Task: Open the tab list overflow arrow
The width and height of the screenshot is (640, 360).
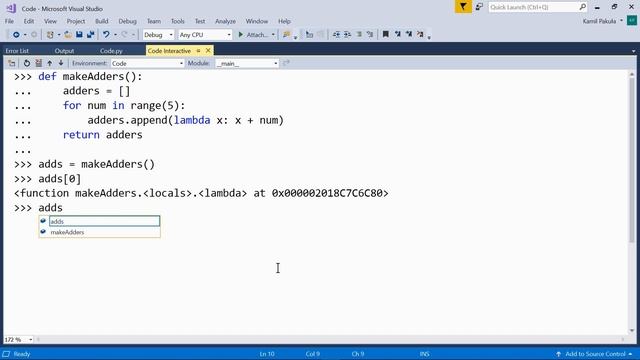Action: point(633,51)
